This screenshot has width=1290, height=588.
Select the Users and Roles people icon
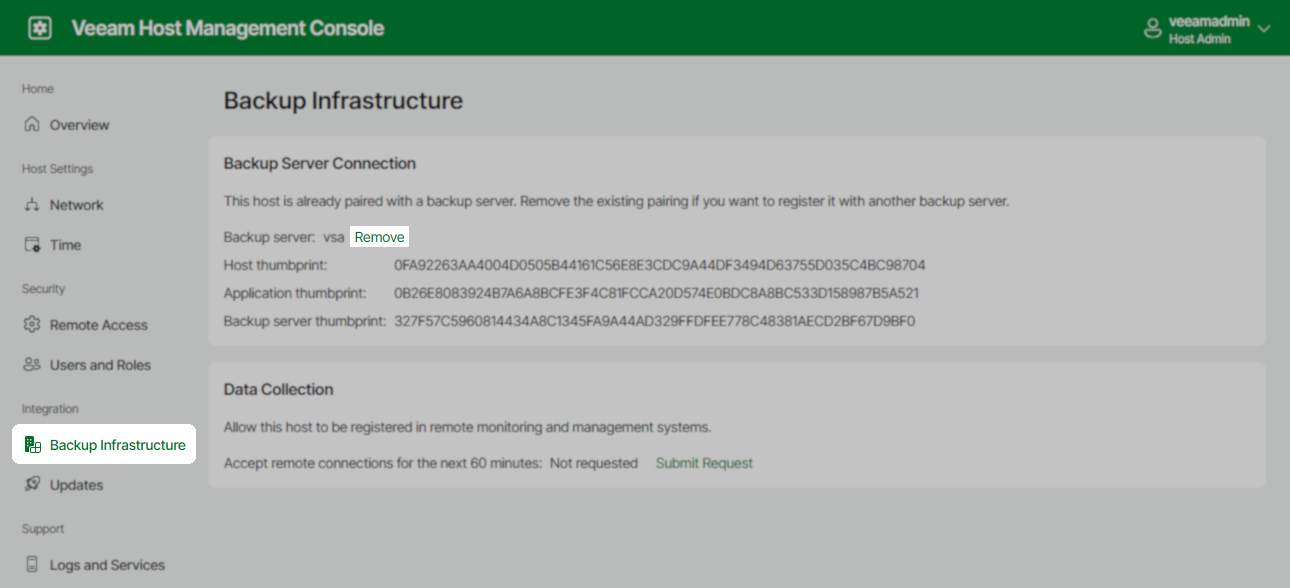click(x=33, y=364)
